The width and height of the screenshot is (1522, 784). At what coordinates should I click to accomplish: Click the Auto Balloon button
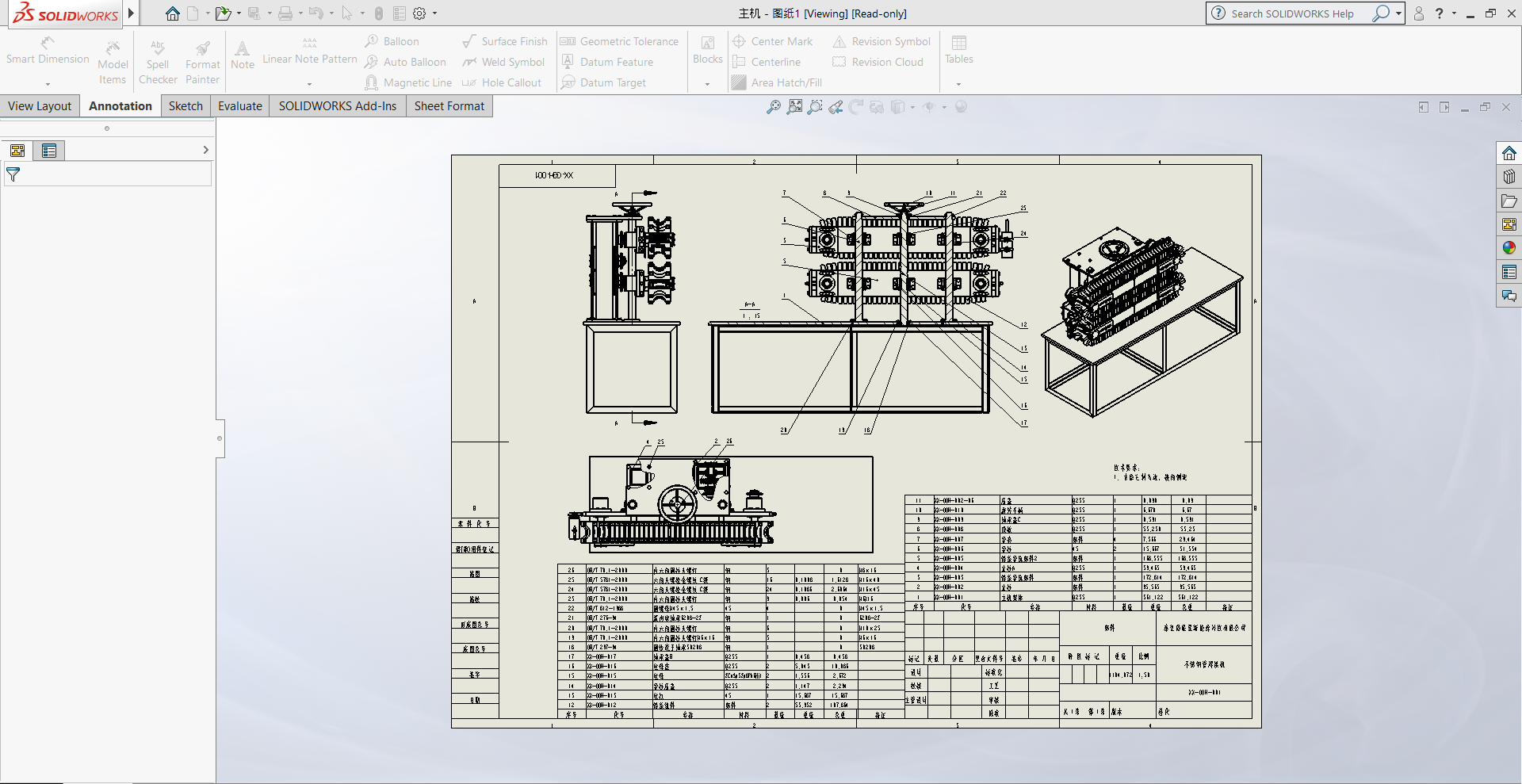click(405, 62)
